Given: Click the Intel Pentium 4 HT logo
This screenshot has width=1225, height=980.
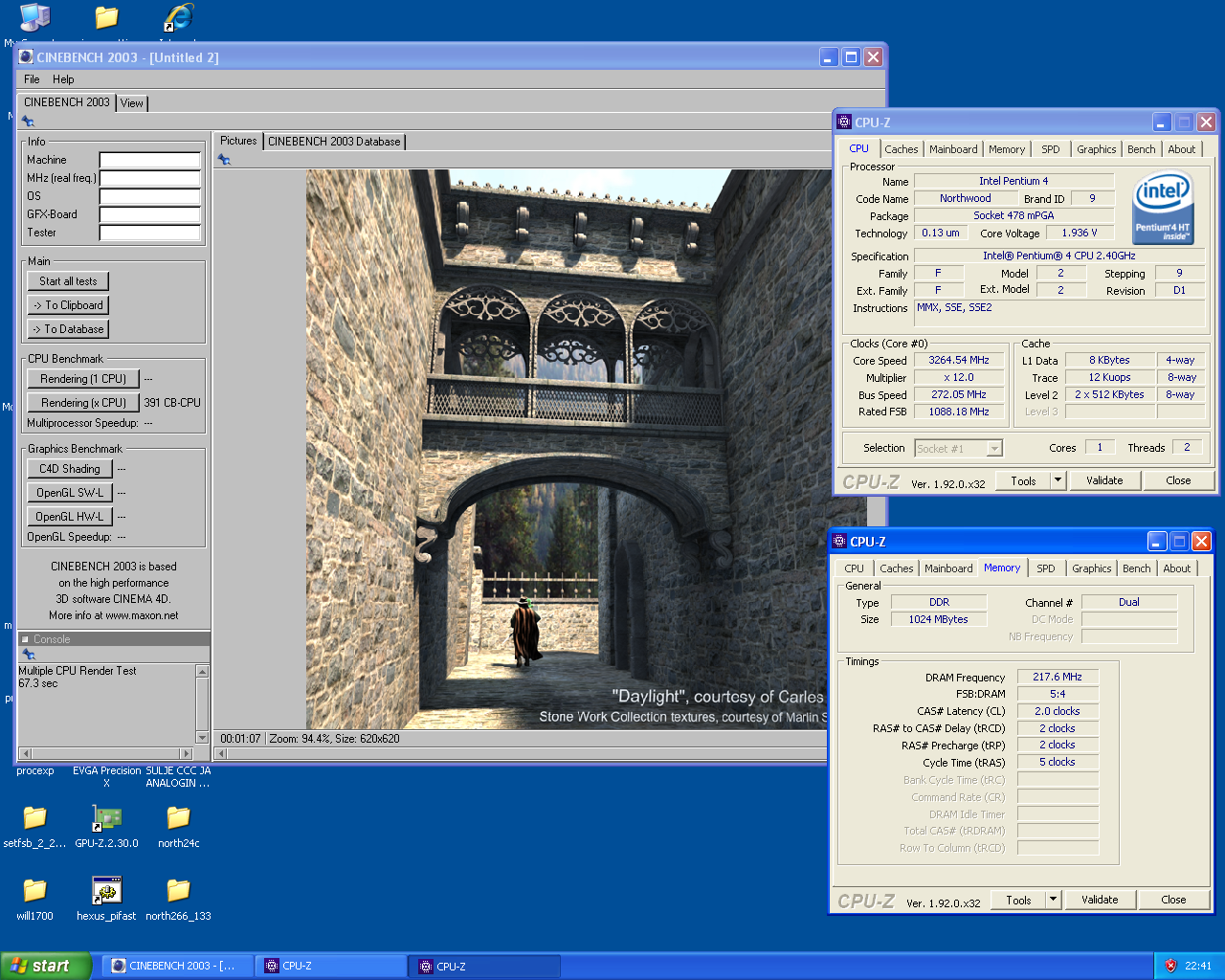Looking at the screenshot, I should (x=1163, y=208).
